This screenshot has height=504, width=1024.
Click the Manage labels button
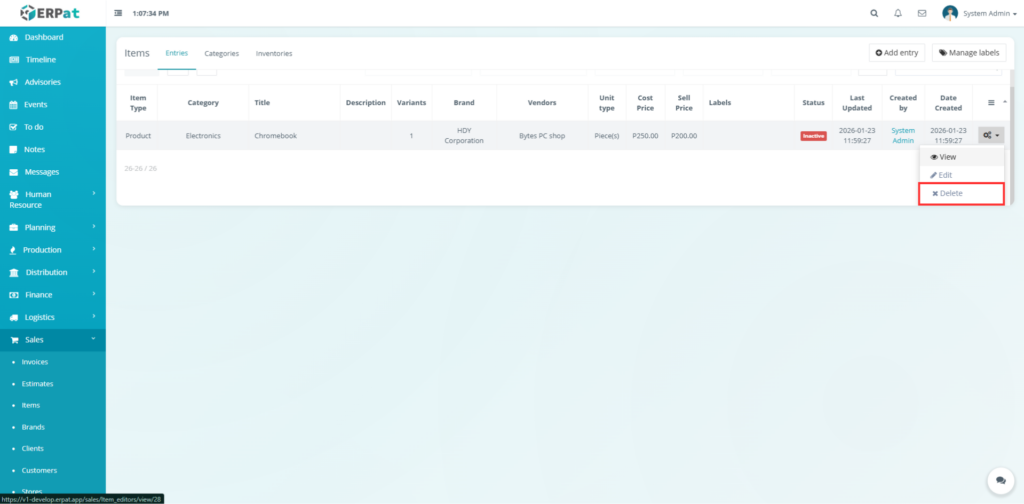pyautogui.click(x=968, y=53)
